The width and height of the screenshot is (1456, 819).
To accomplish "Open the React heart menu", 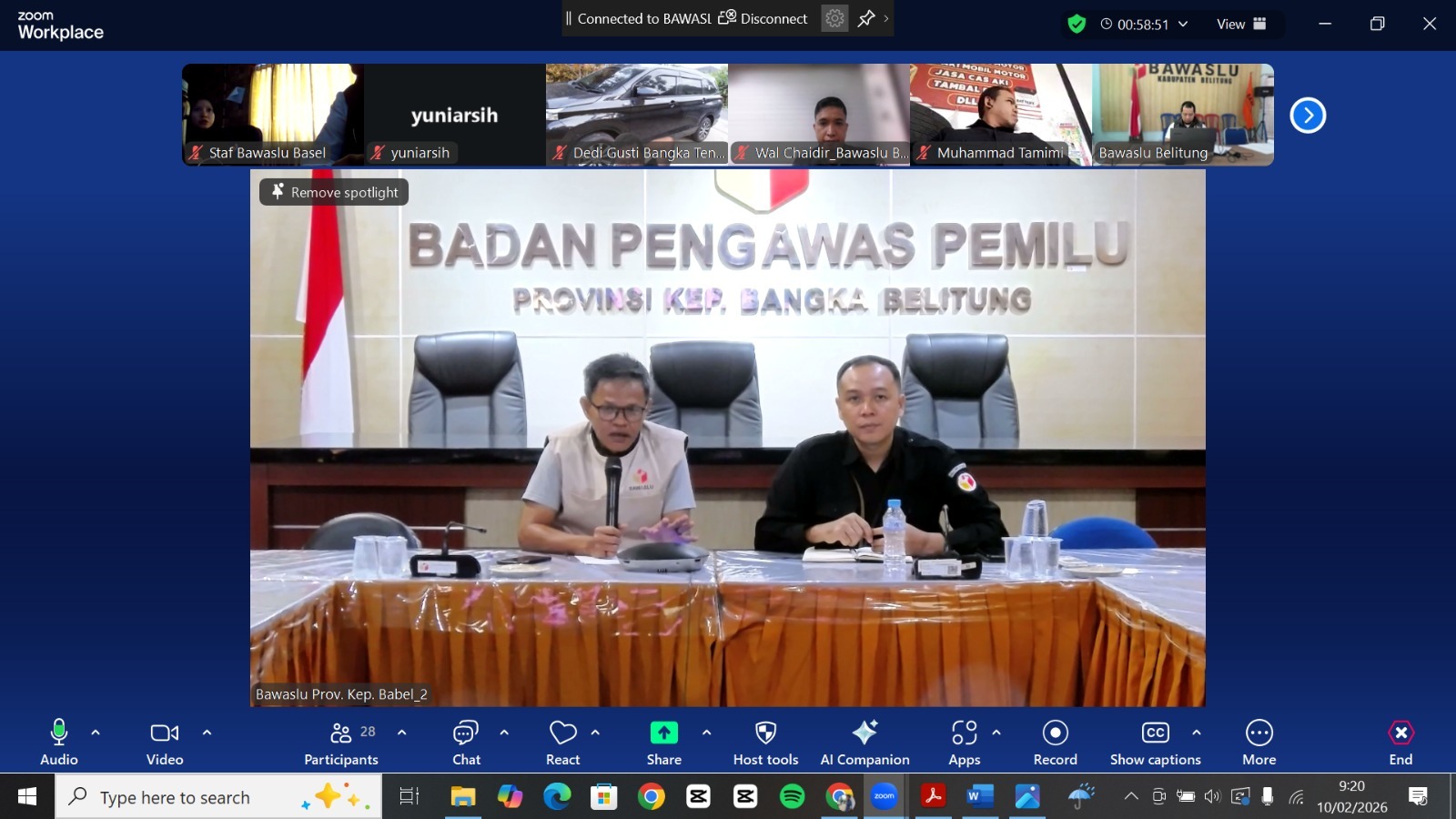I will point(563,743).
